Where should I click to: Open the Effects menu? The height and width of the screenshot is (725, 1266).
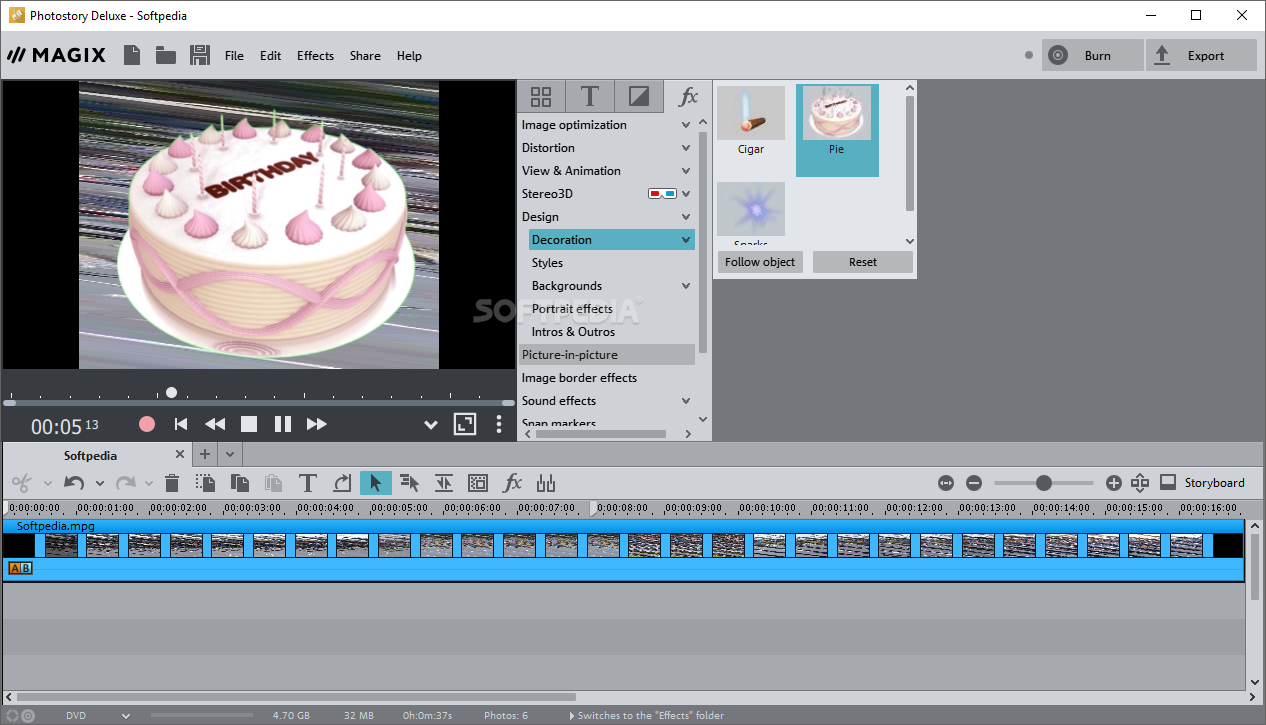click(315, 56)
